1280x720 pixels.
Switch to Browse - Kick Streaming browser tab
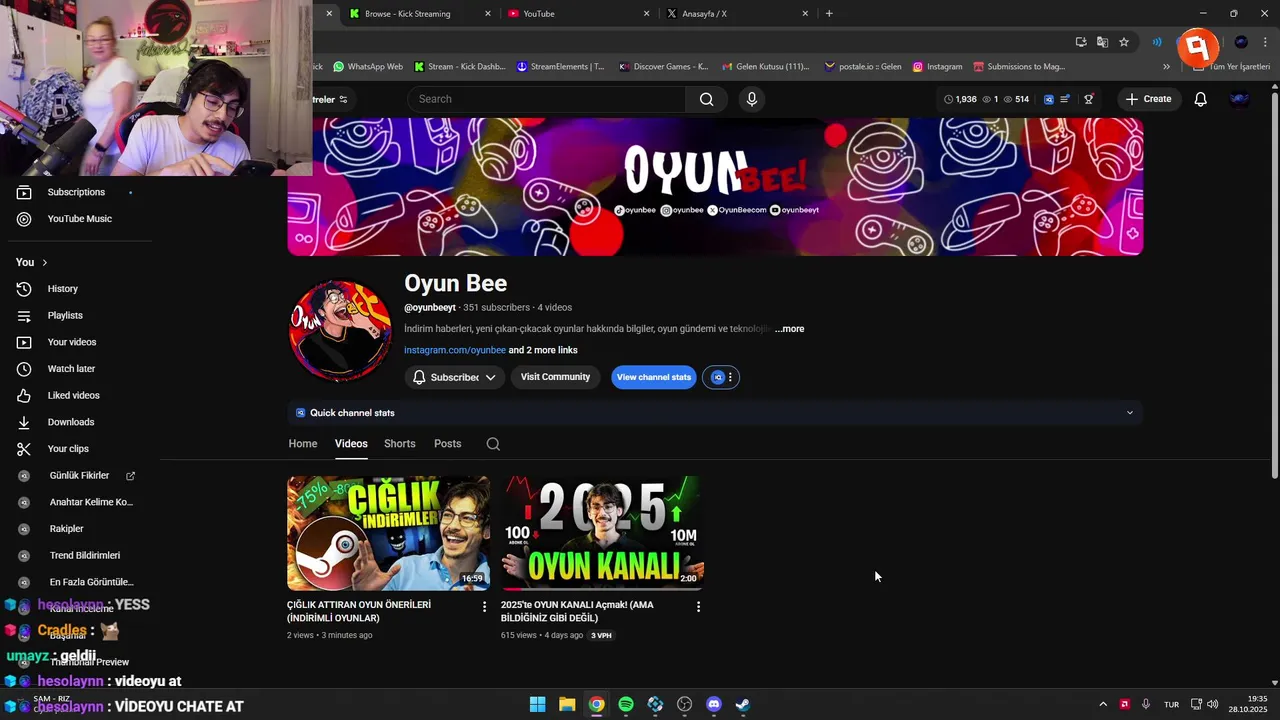click(420, 14)
